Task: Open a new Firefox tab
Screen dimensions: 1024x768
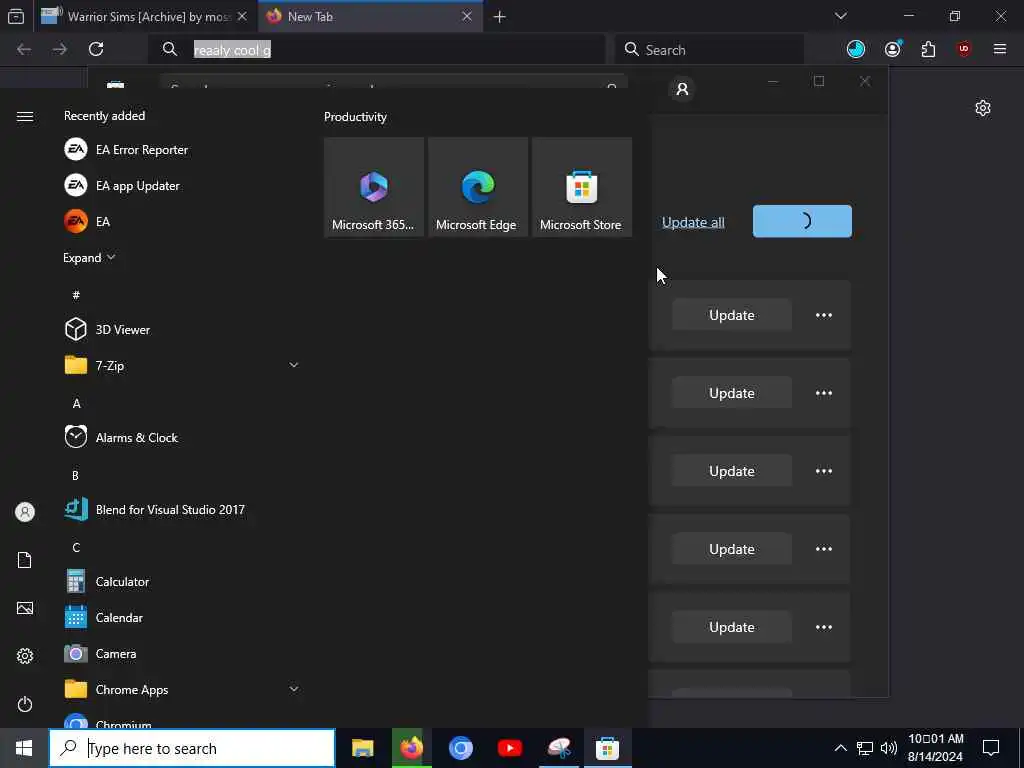Action: pos(500,17)
